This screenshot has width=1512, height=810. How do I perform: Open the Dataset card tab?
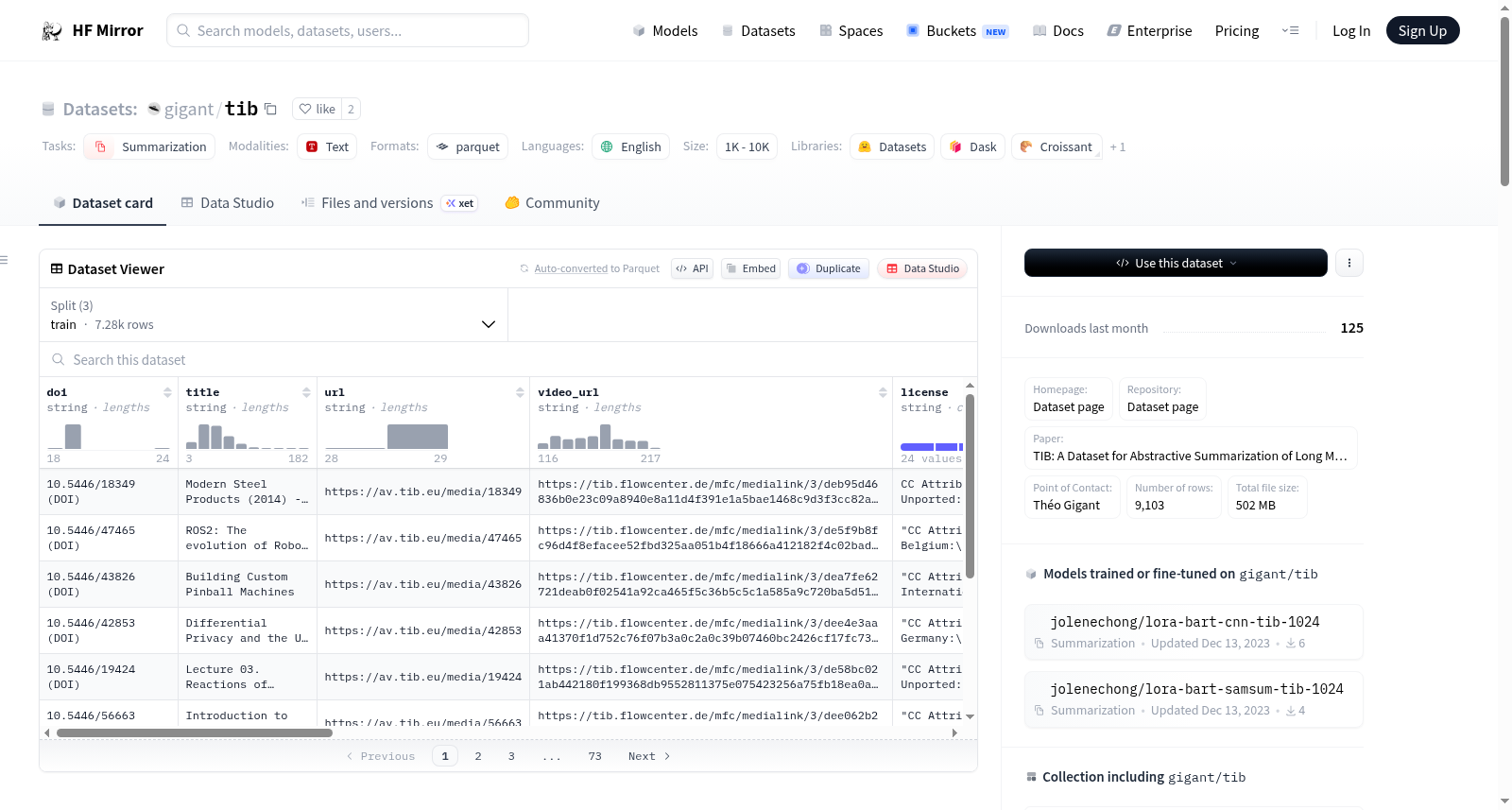[102, 203]
